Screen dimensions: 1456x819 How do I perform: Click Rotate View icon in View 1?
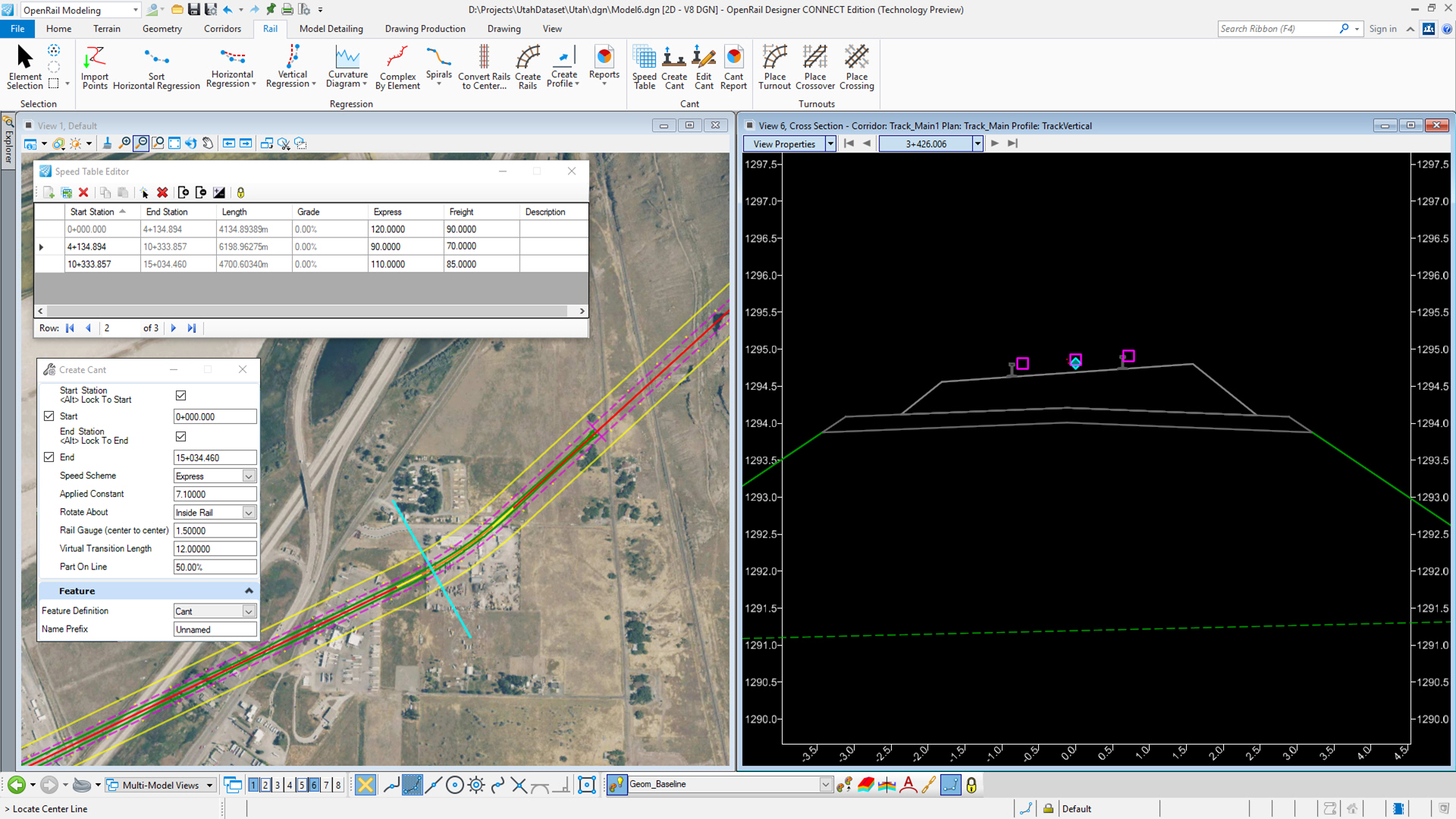191,143
